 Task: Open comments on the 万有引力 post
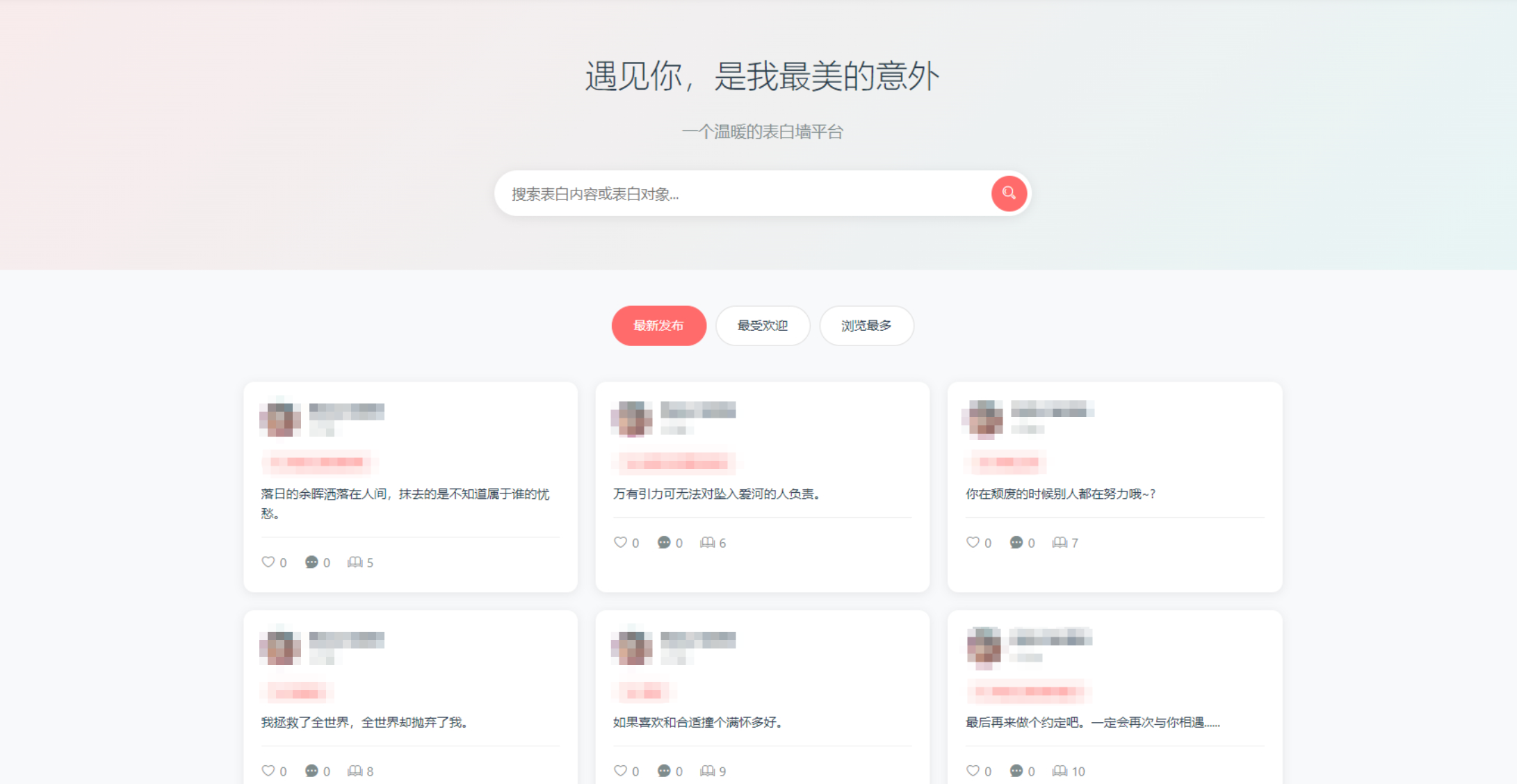pyautogui.click(x=664, y=542)
